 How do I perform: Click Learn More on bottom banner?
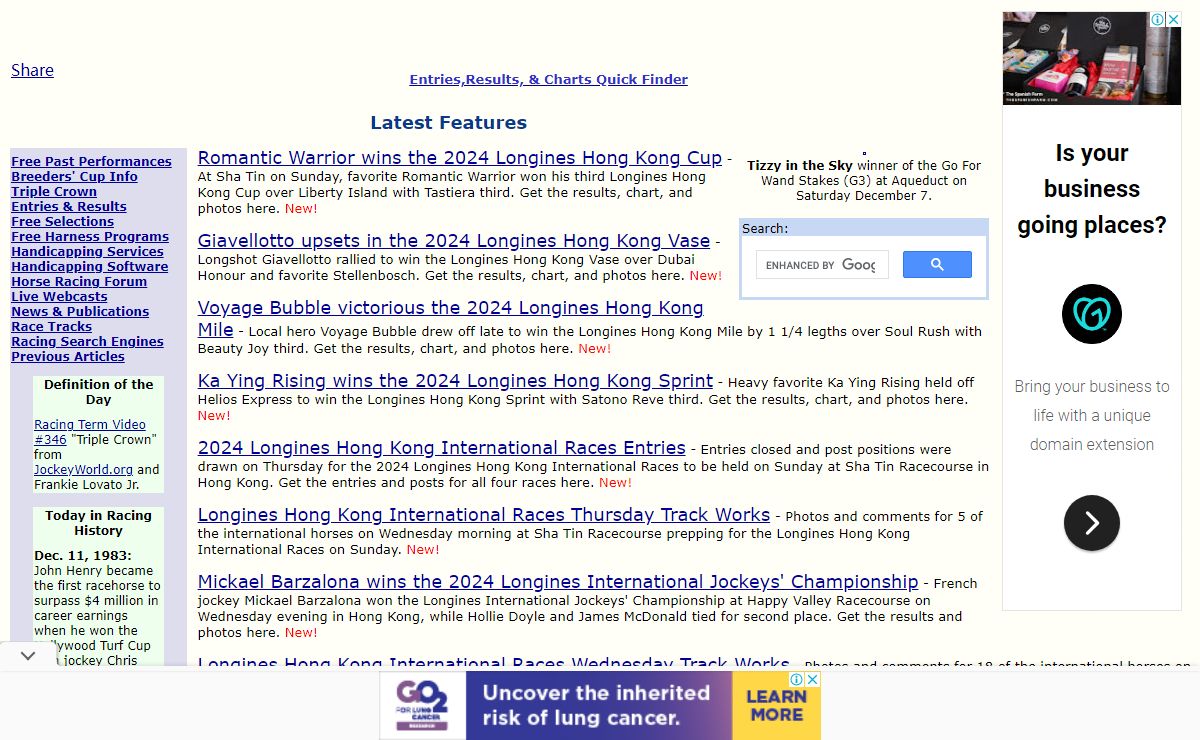(776, 705)
